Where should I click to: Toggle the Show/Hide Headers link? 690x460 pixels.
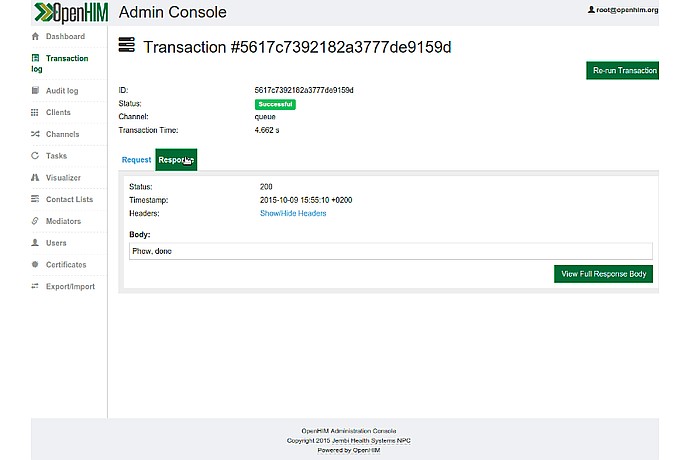(x=293, y=213)
